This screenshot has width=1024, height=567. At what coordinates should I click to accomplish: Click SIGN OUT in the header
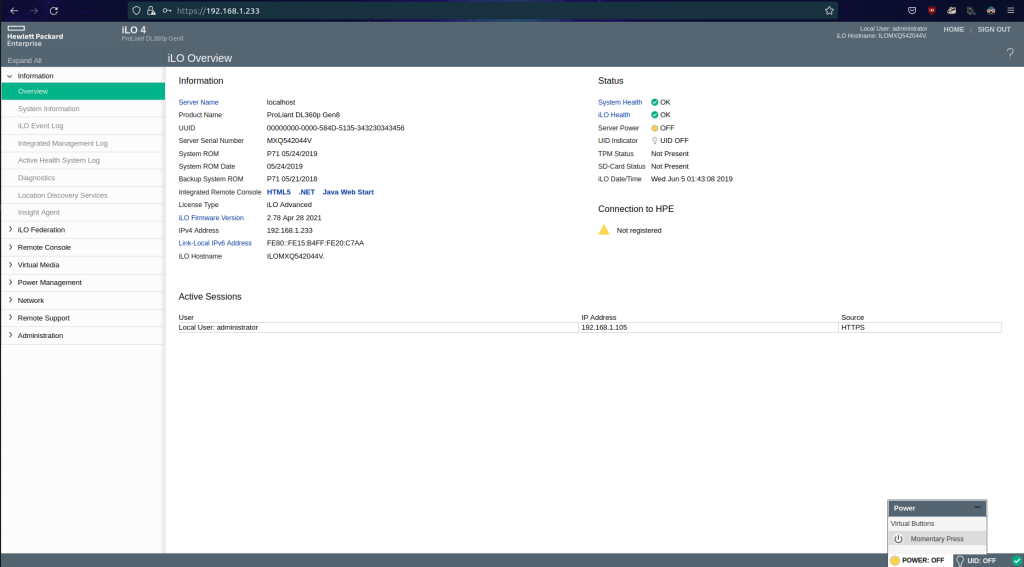coord(994,29)
